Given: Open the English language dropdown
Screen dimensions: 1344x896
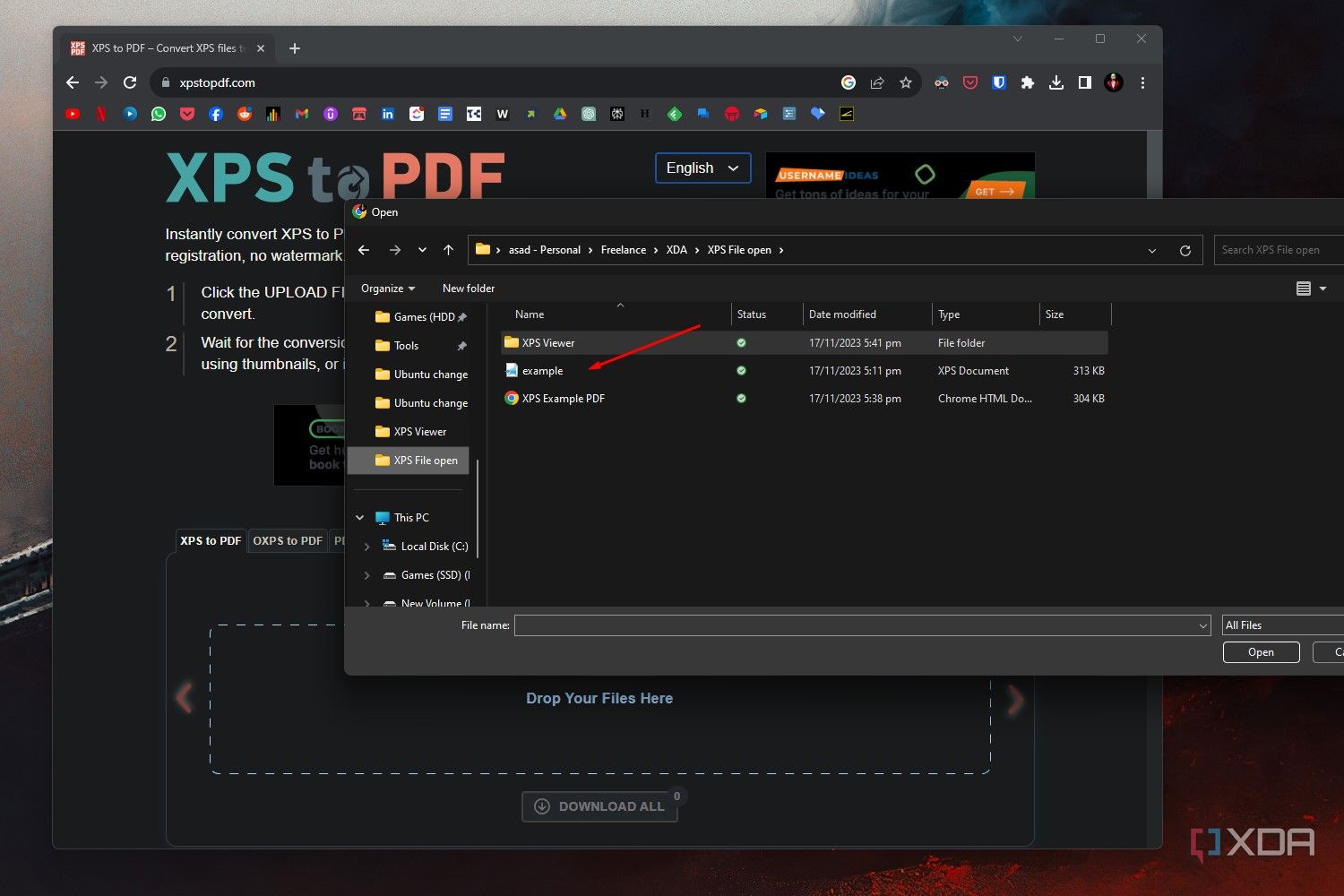Looking at the screenshot, I should (x=702, y=168).
